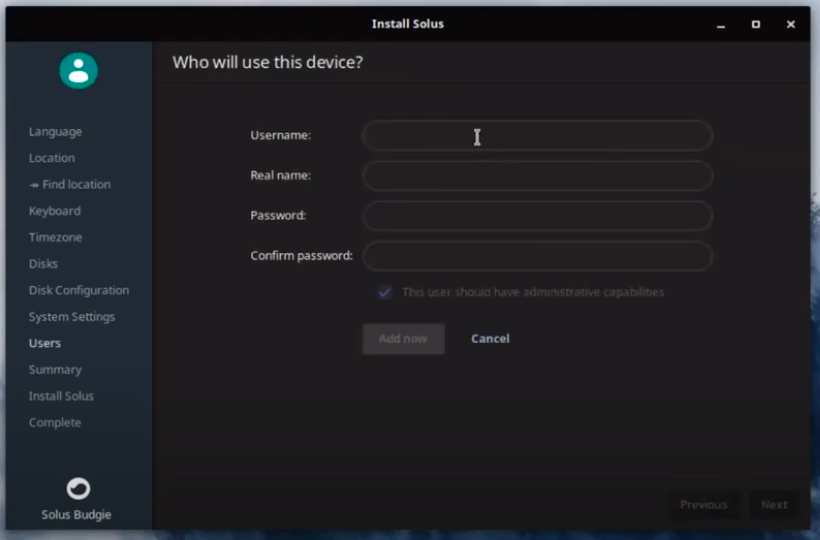820x540 pixels.
Task: Open the Timezone step in sidebar
Action: coord(55,237)
